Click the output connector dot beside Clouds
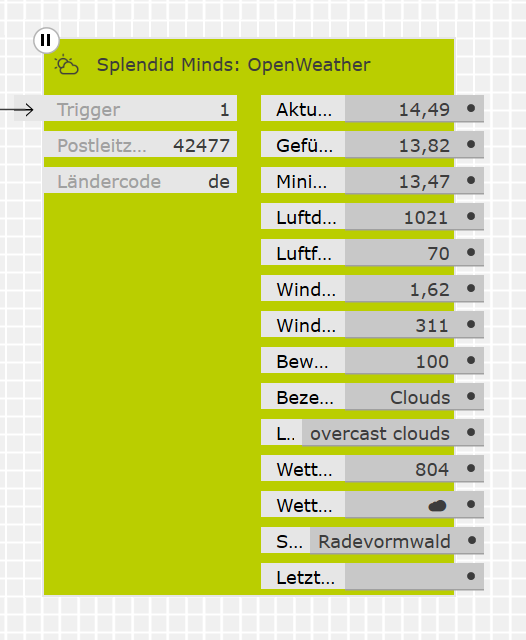The width and height of the screenshot is (526, 640). (x=471, y=396)
